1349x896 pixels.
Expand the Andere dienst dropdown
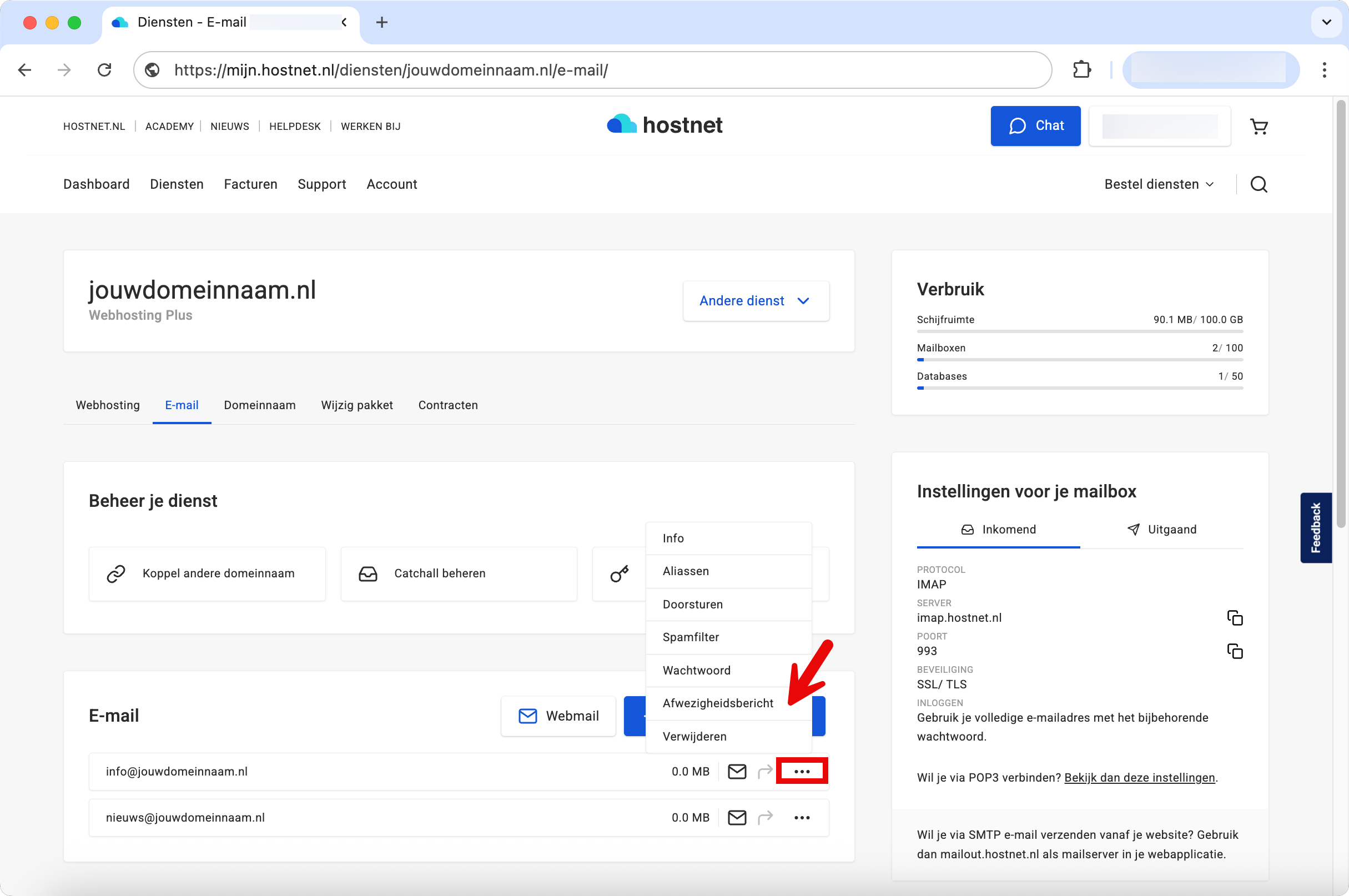point(756,300)
